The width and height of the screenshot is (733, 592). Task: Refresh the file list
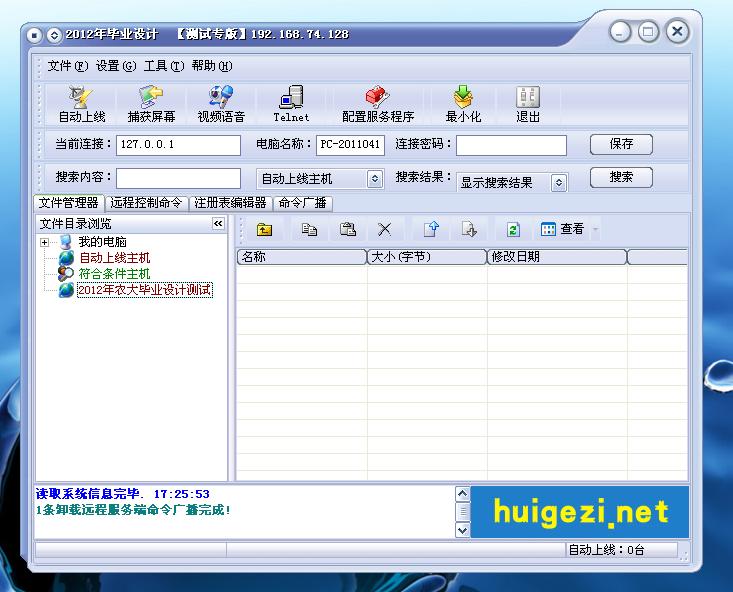click(x=513, y=229)
